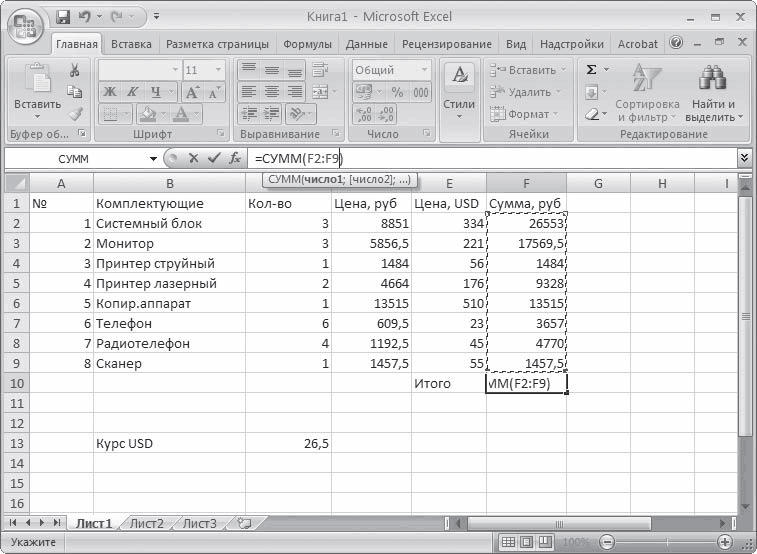Open the Стили styles button
The image size is (757, 554).
(459, 92)
